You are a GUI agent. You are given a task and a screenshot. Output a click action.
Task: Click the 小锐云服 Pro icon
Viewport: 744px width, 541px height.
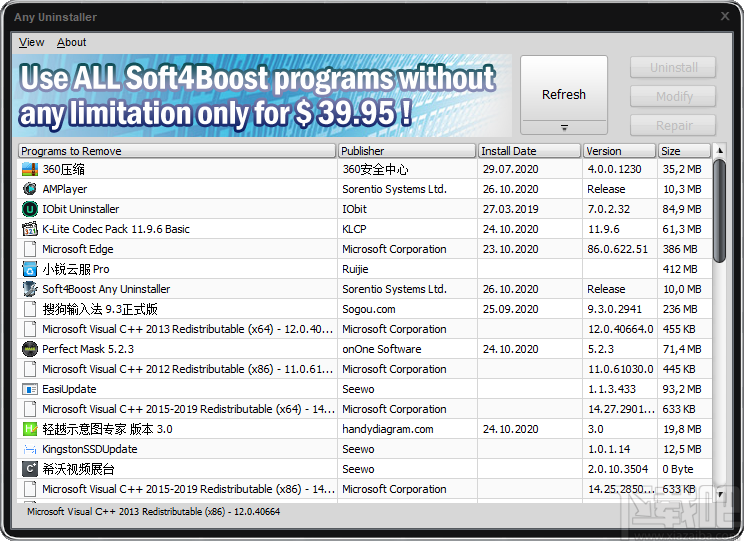point(30,269)
